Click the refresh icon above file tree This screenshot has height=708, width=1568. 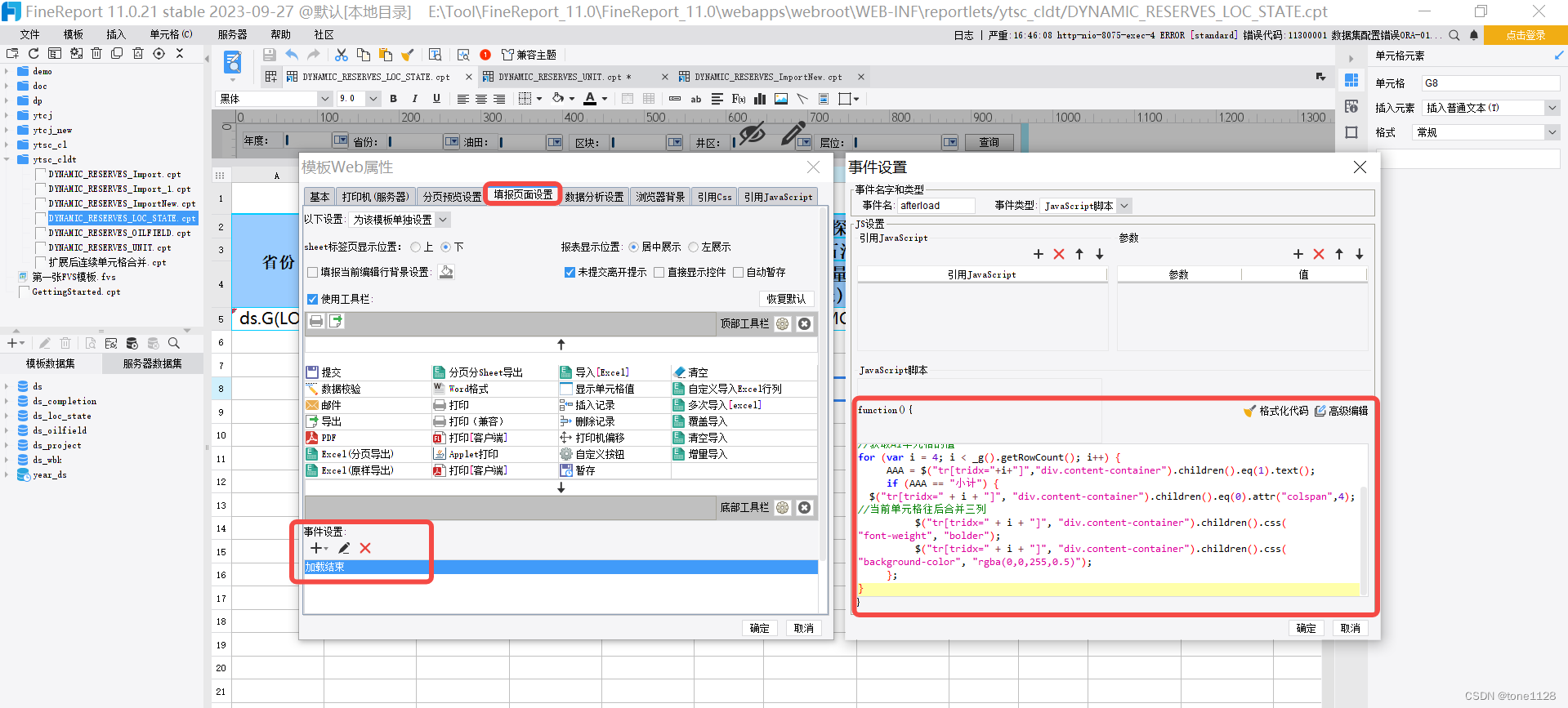[34, 53]
